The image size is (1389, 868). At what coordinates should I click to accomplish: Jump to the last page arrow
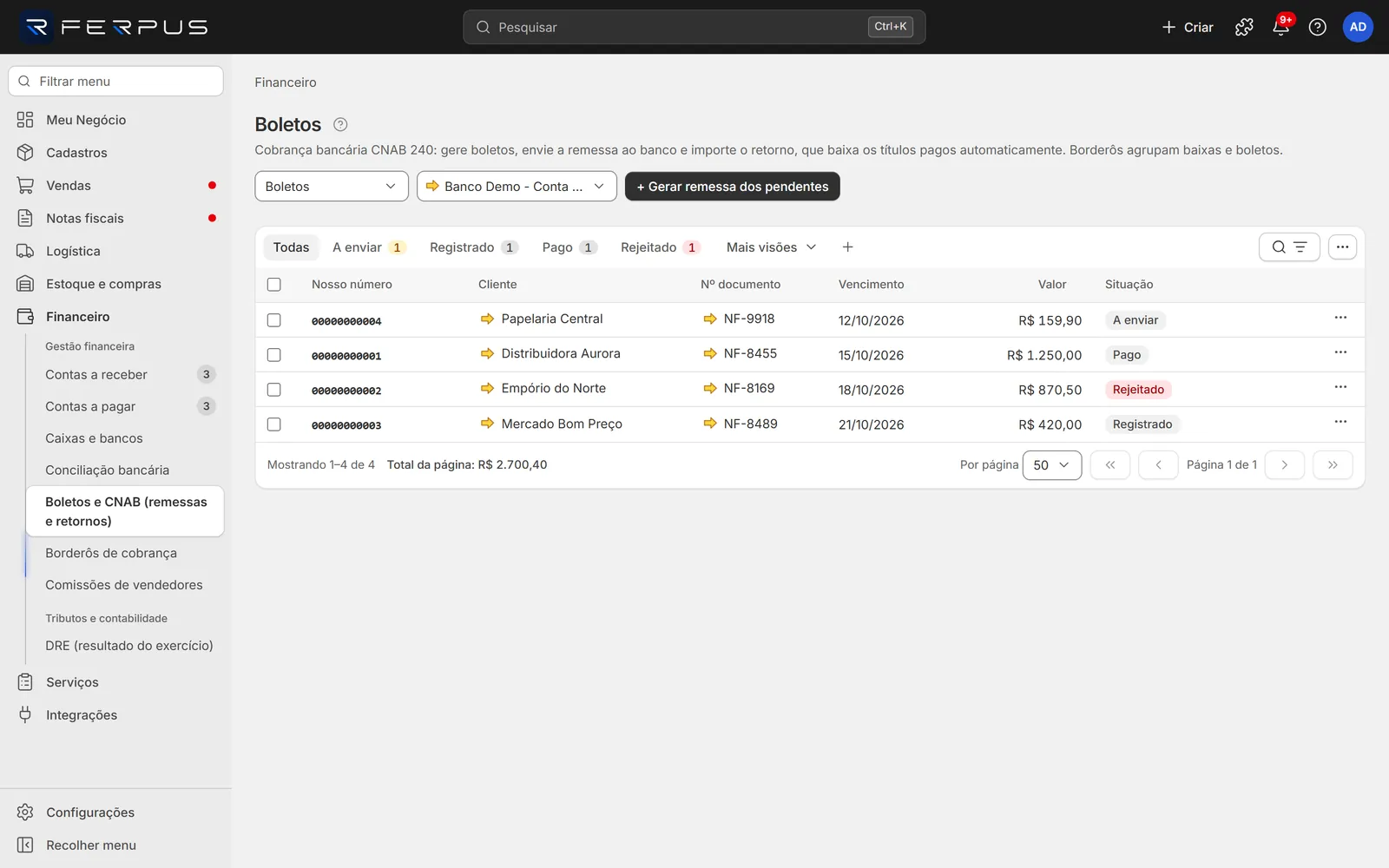pyautogui.click(x=1333, y=465)
